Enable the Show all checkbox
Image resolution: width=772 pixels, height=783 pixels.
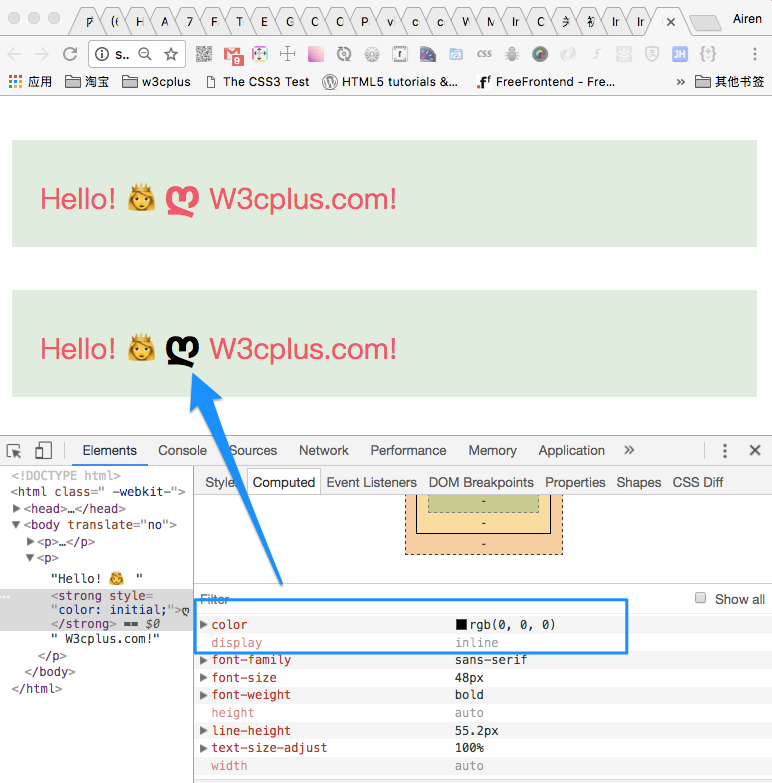pyautogui.click(x=701, y=598)
